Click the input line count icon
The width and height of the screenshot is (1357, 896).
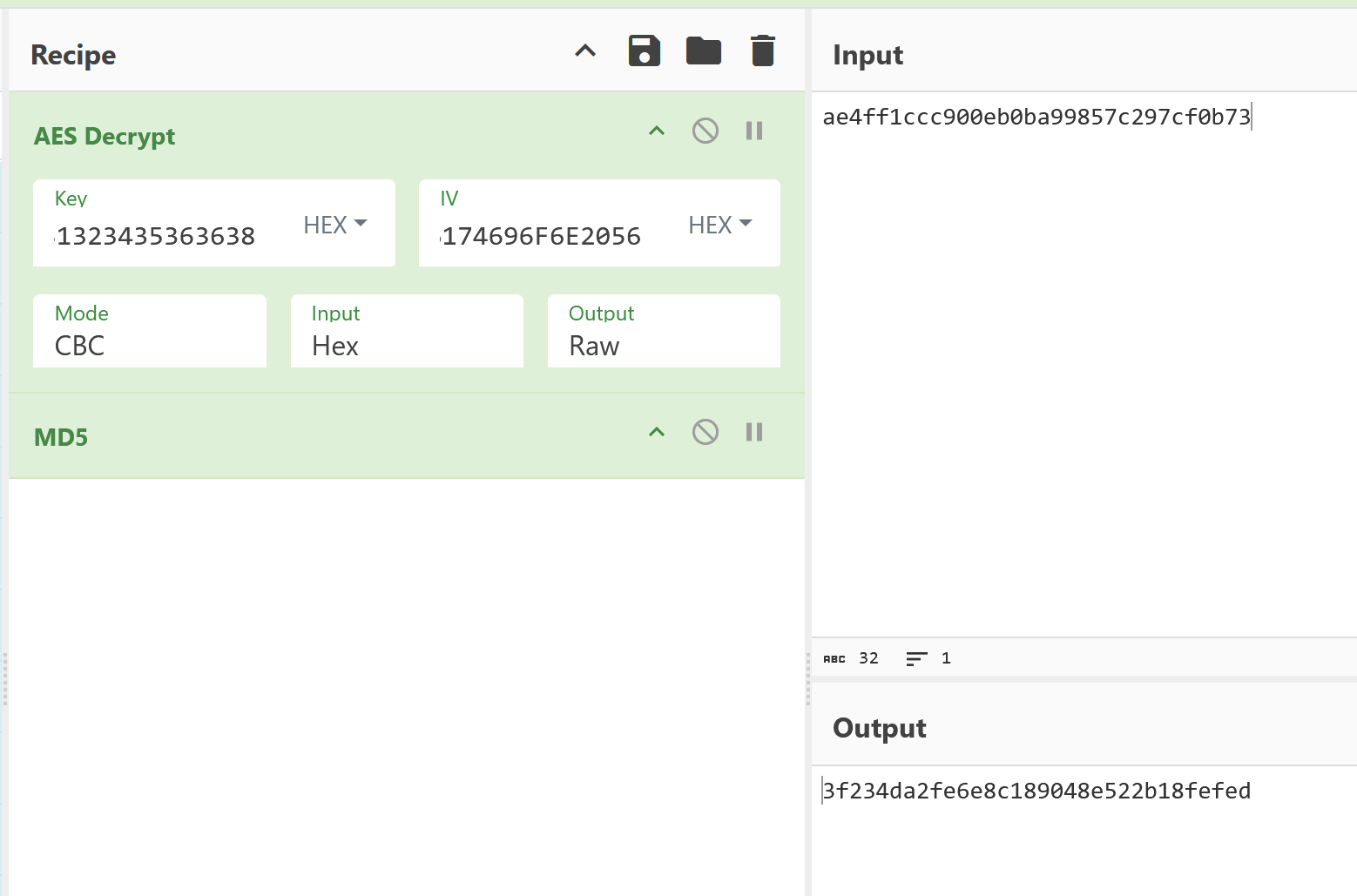(x=916, y=659)
